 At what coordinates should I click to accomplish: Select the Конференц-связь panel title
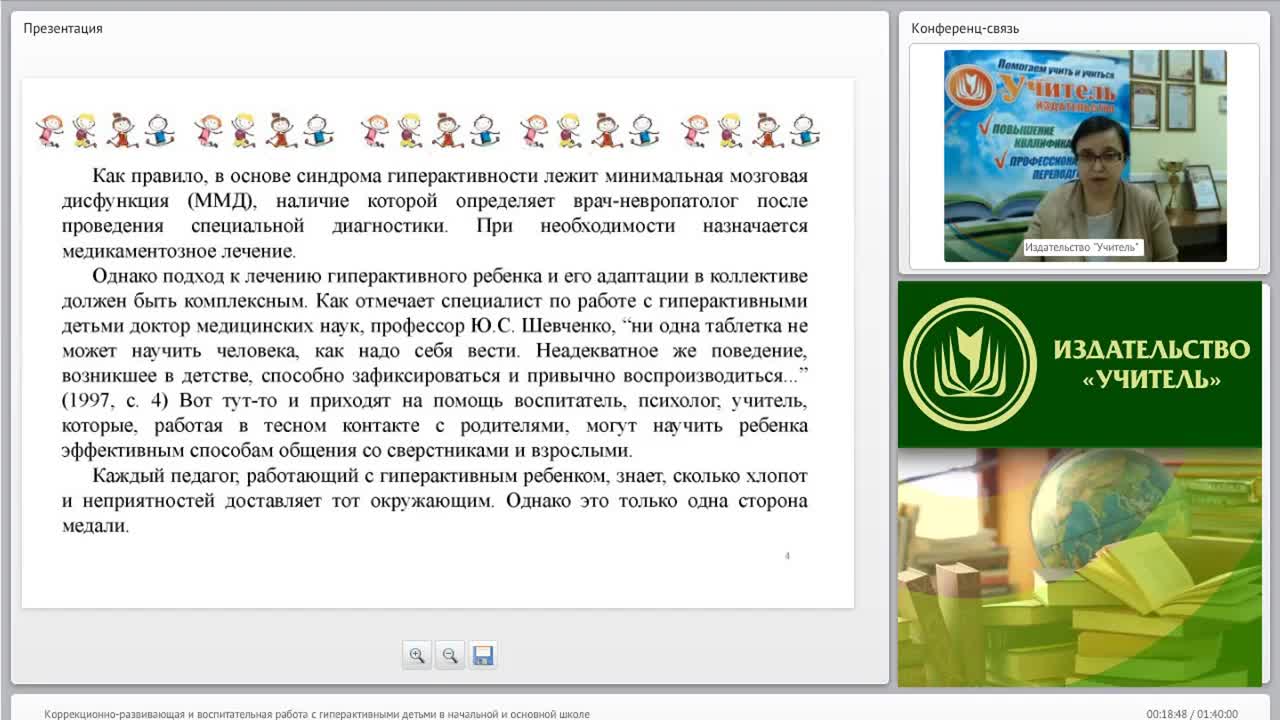click(x=965, y=28)
